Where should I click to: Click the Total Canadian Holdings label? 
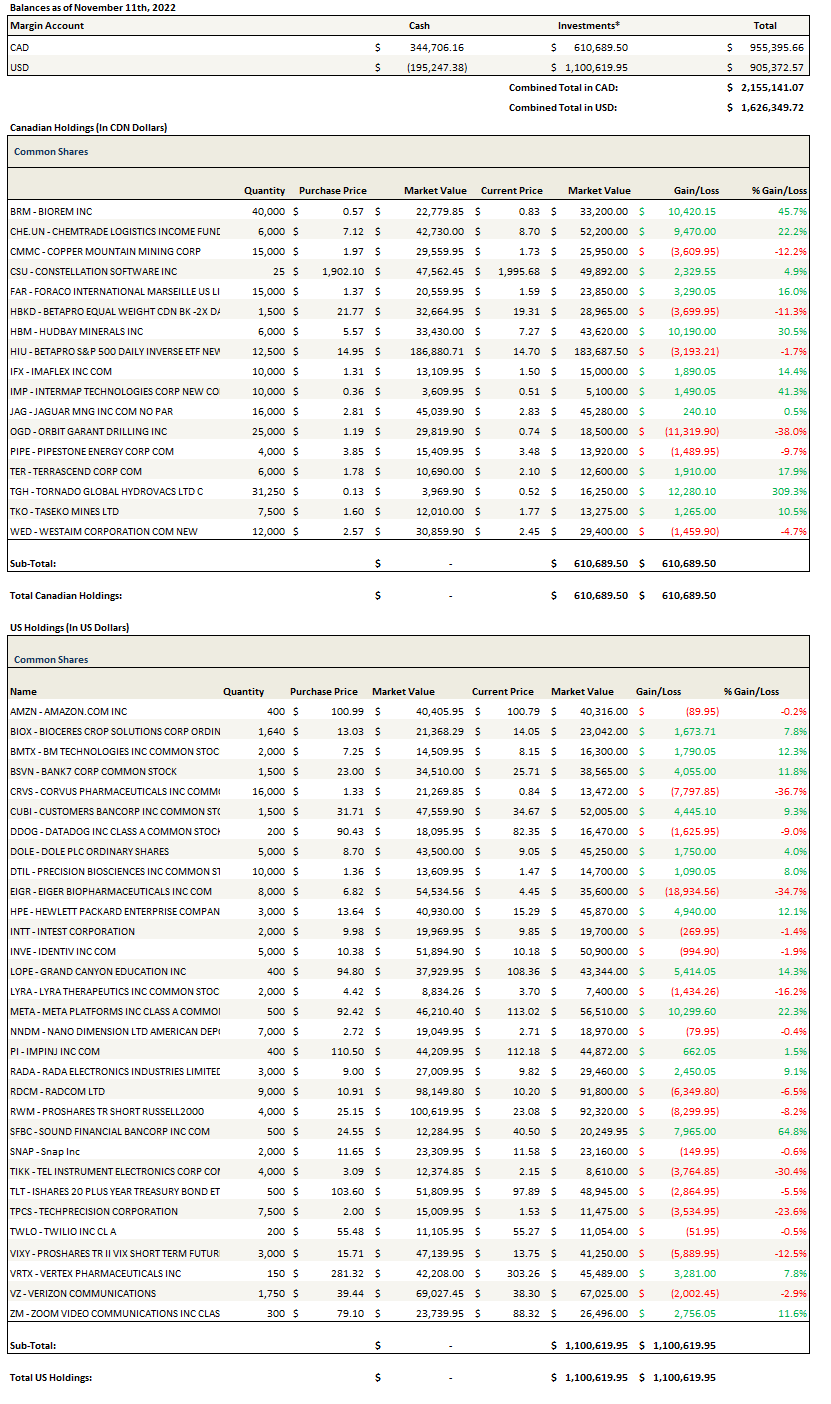tap(65, 595)
